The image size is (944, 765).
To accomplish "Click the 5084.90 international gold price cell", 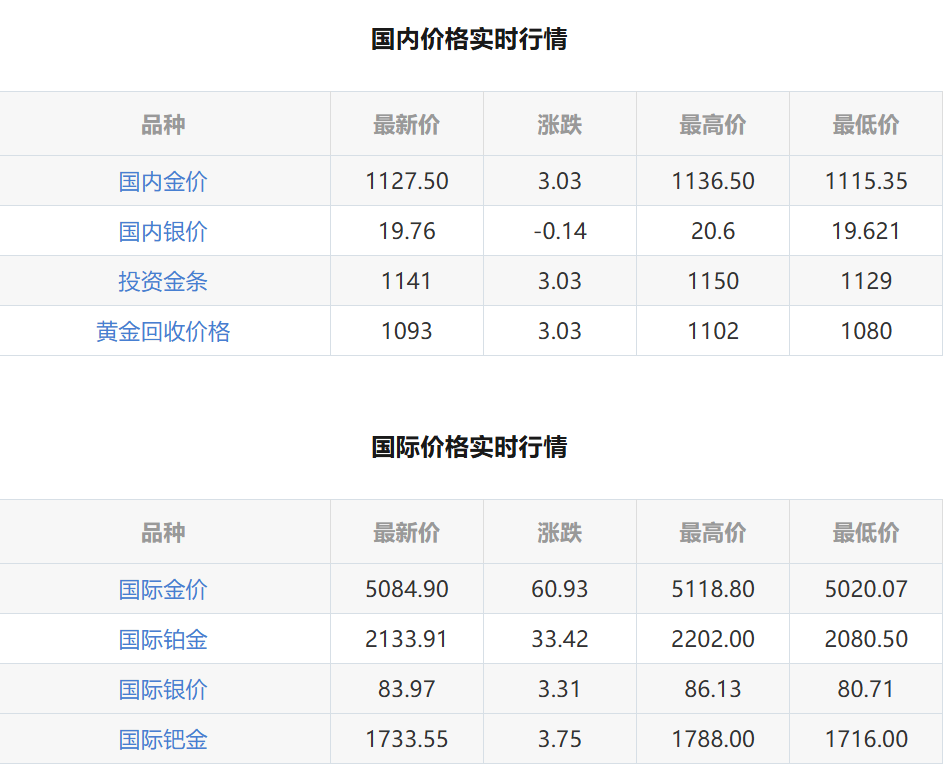I will tap(406, 589).
